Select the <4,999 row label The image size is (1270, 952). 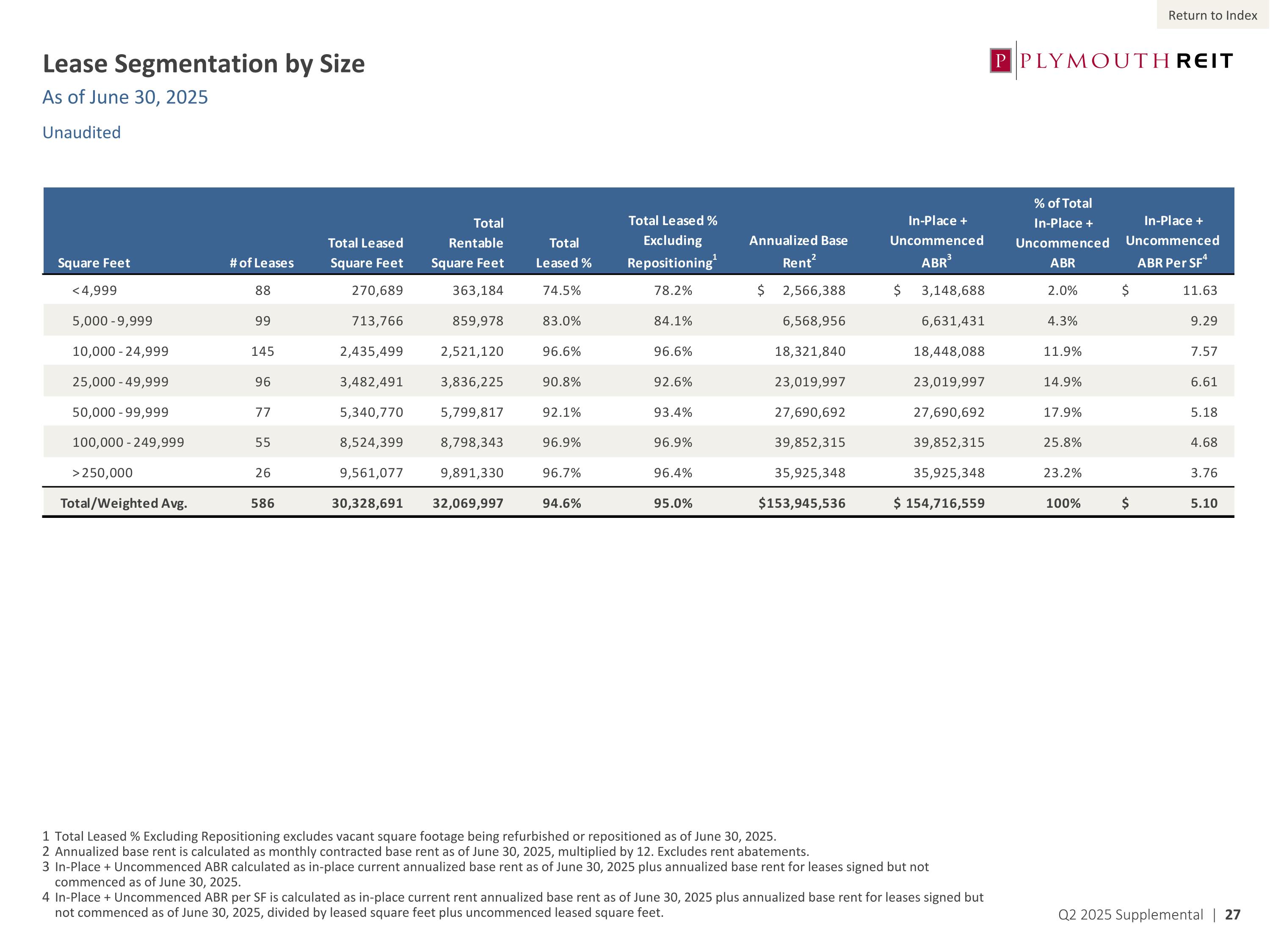click(x=95, y=290)
